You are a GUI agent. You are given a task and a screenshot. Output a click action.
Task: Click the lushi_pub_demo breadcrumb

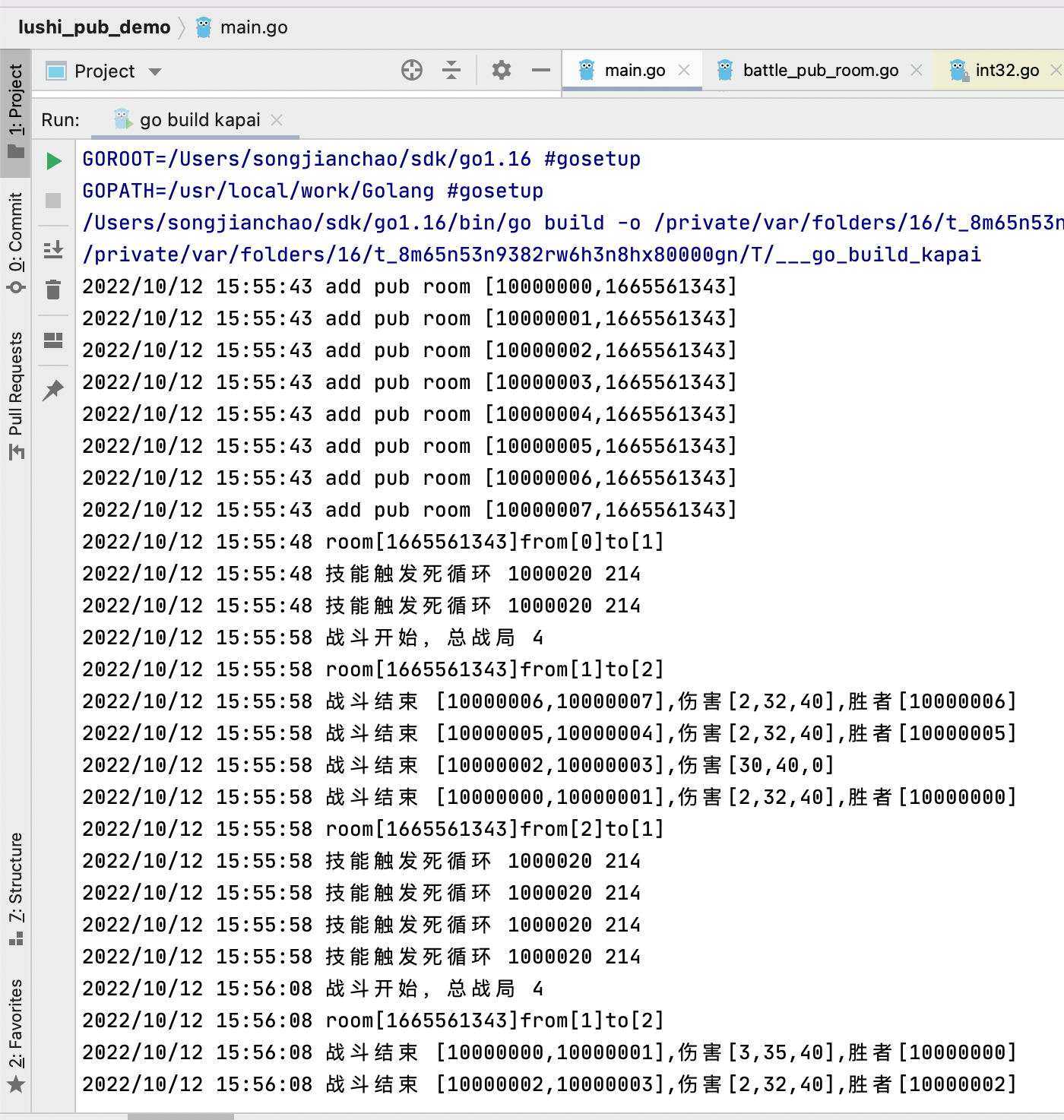coord(93,27)
